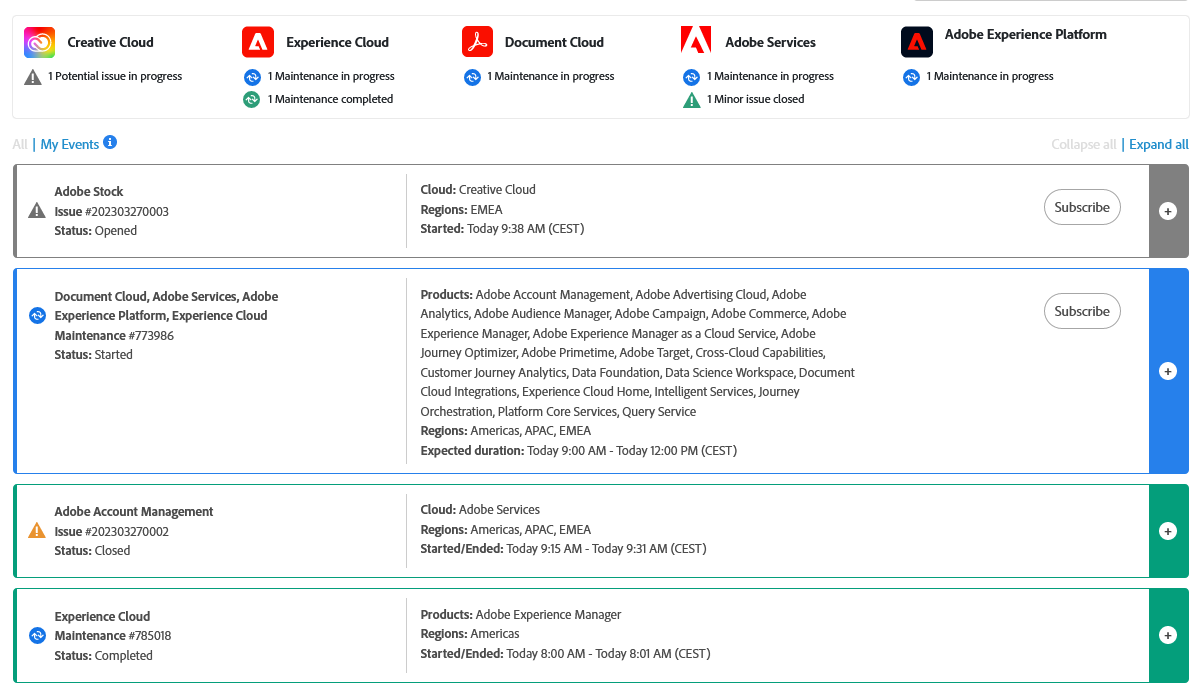This screenshot has height=698, width=1200.
Task: Select the Adobe Experience Platform logo icon
Action: [917, 41]
